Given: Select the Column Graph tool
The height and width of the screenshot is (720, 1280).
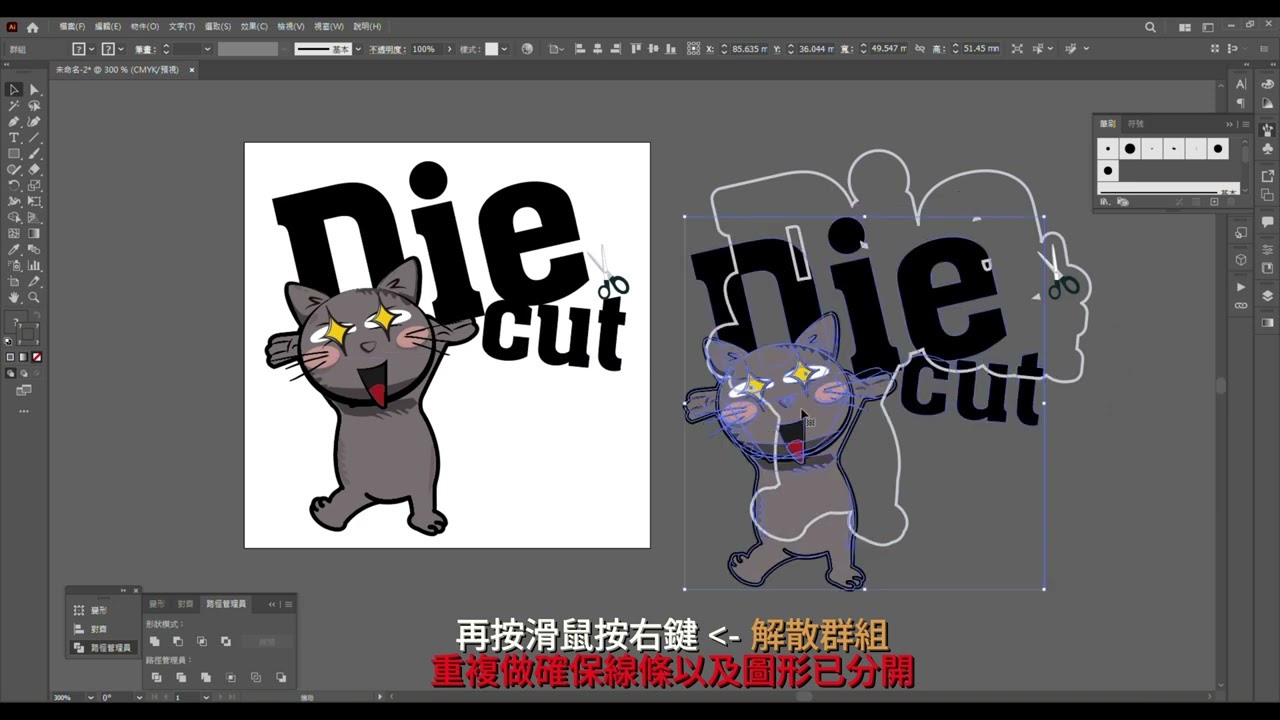Looking at the screenshot, I should point(34,265).
